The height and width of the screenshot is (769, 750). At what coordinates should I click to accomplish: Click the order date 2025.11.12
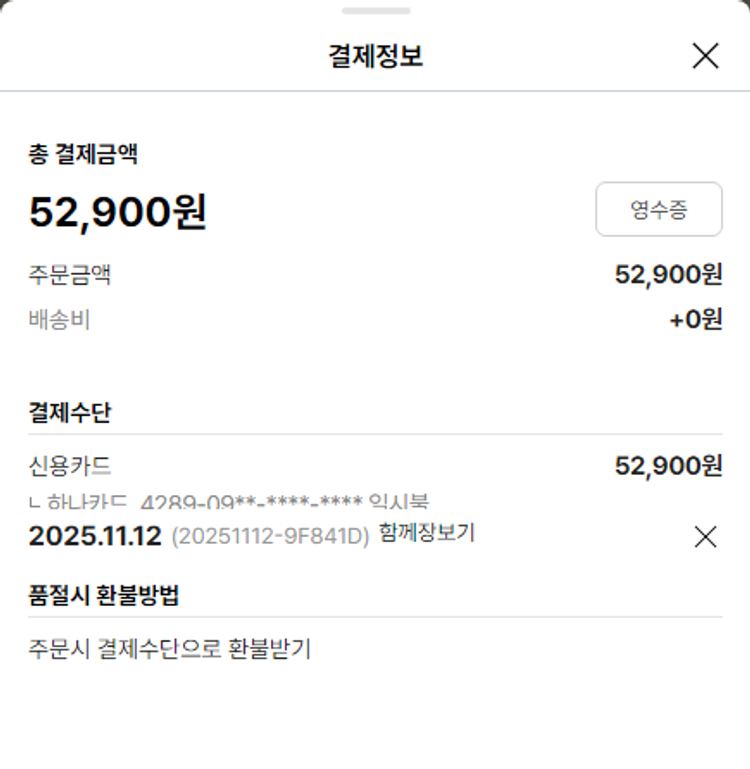[x=95, y=536]
